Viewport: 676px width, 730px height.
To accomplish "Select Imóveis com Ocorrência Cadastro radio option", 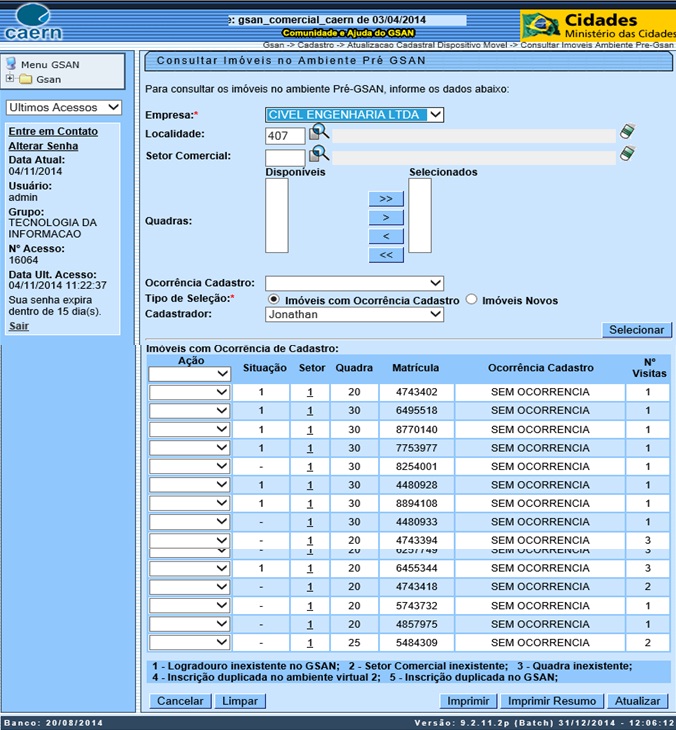I will [273, 300].
